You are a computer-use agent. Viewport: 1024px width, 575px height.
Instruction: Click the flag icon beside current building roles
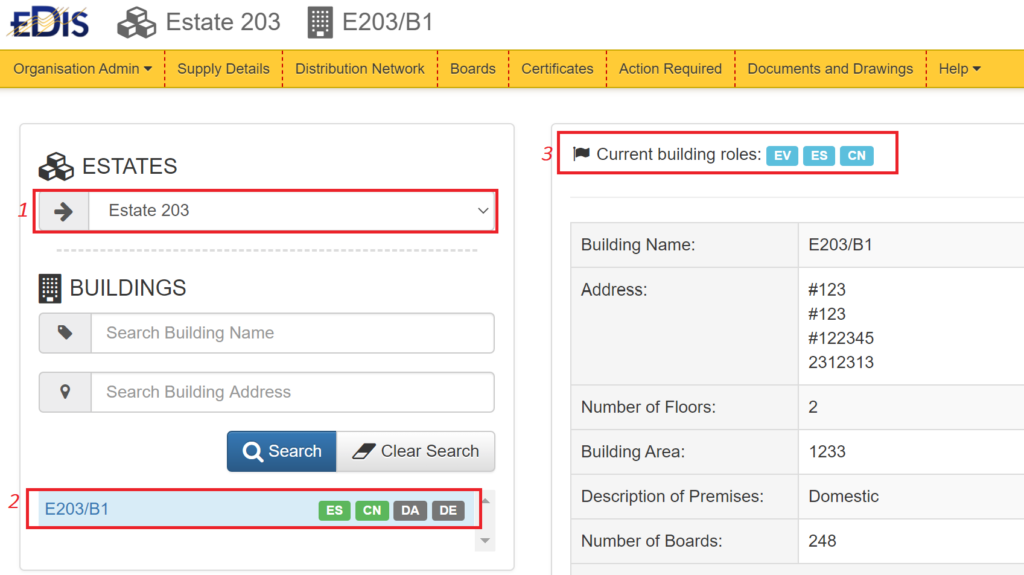tap(581, 154)
